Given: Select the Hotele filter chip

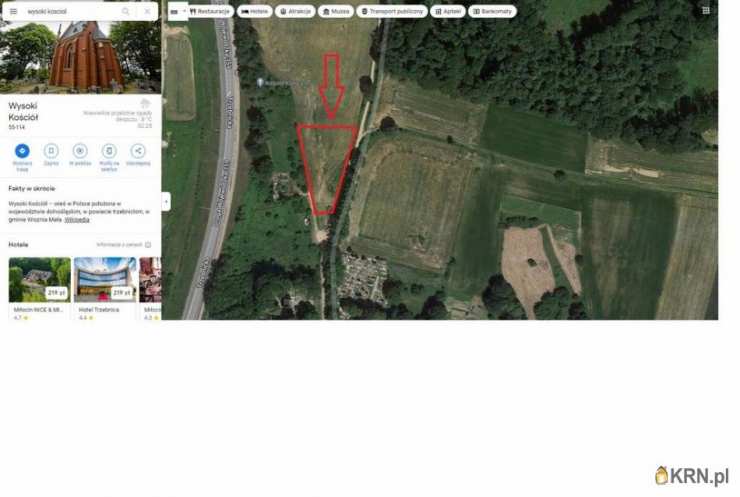Looking at the screenshot, I should pos(255,11).
